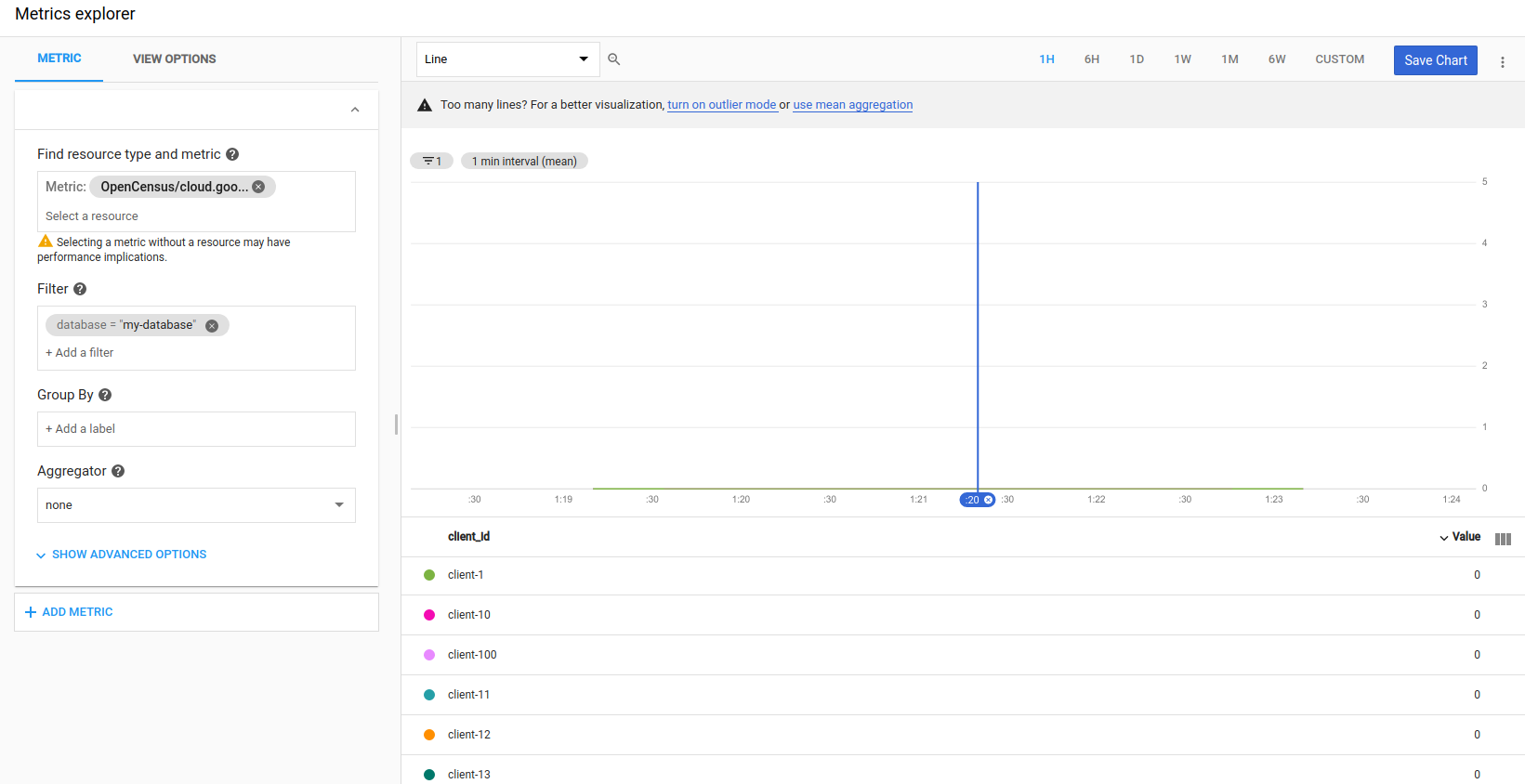Viewport: 1525px width, 784px height.
Task: Open the Line chart type dropdown
Action: 507,59
